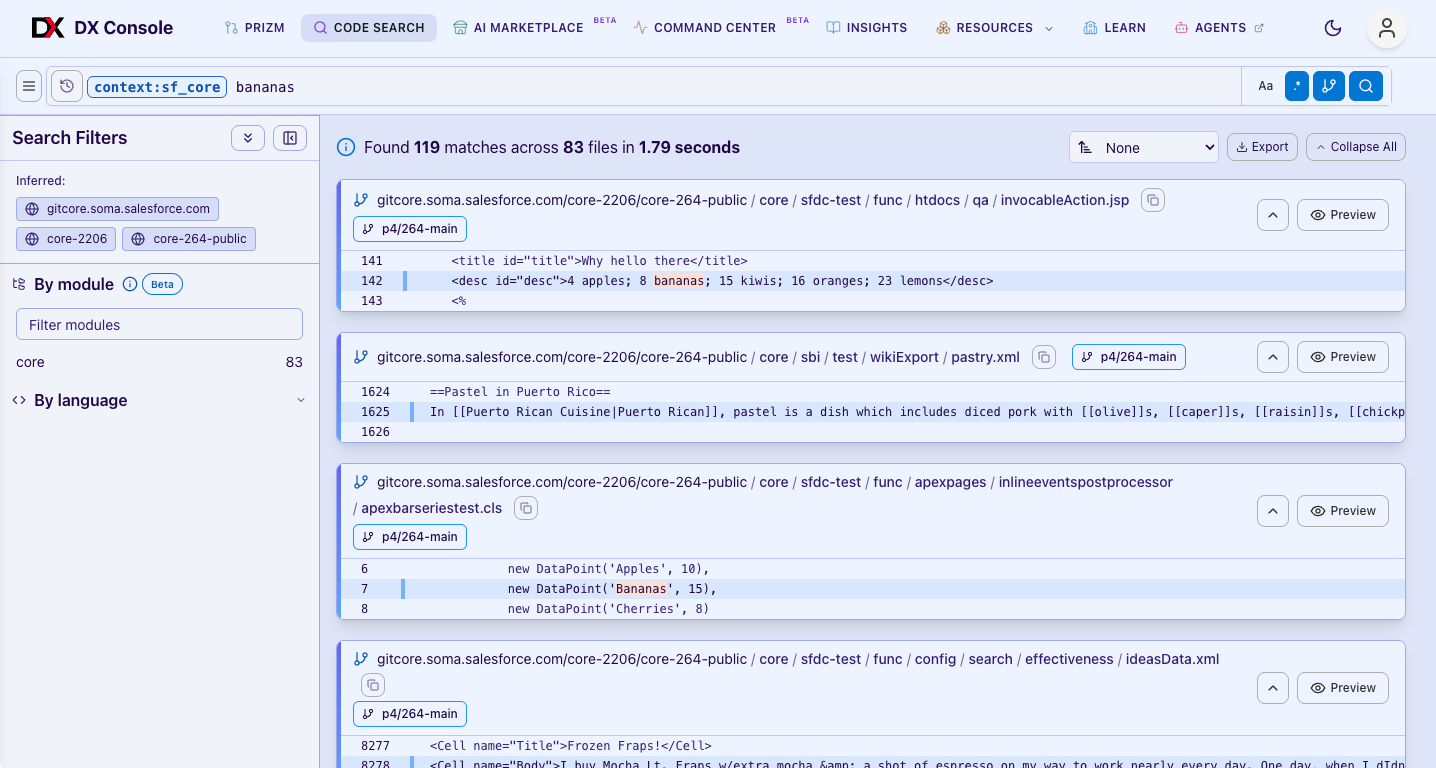Click the effectiveness path segment of ideasData.xml
The image size is (1436, 768).
coord(1069,659)
